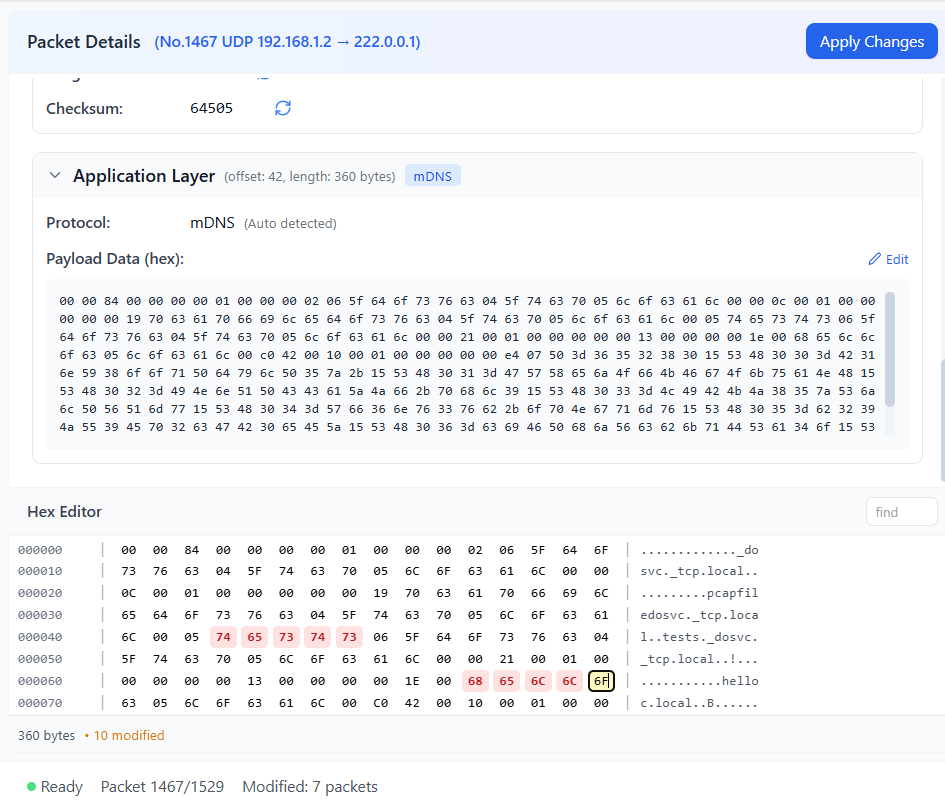Click 'Packet 1467/1529' in the status bar
This screenshot has height=810, width=945.
[162, 787]
